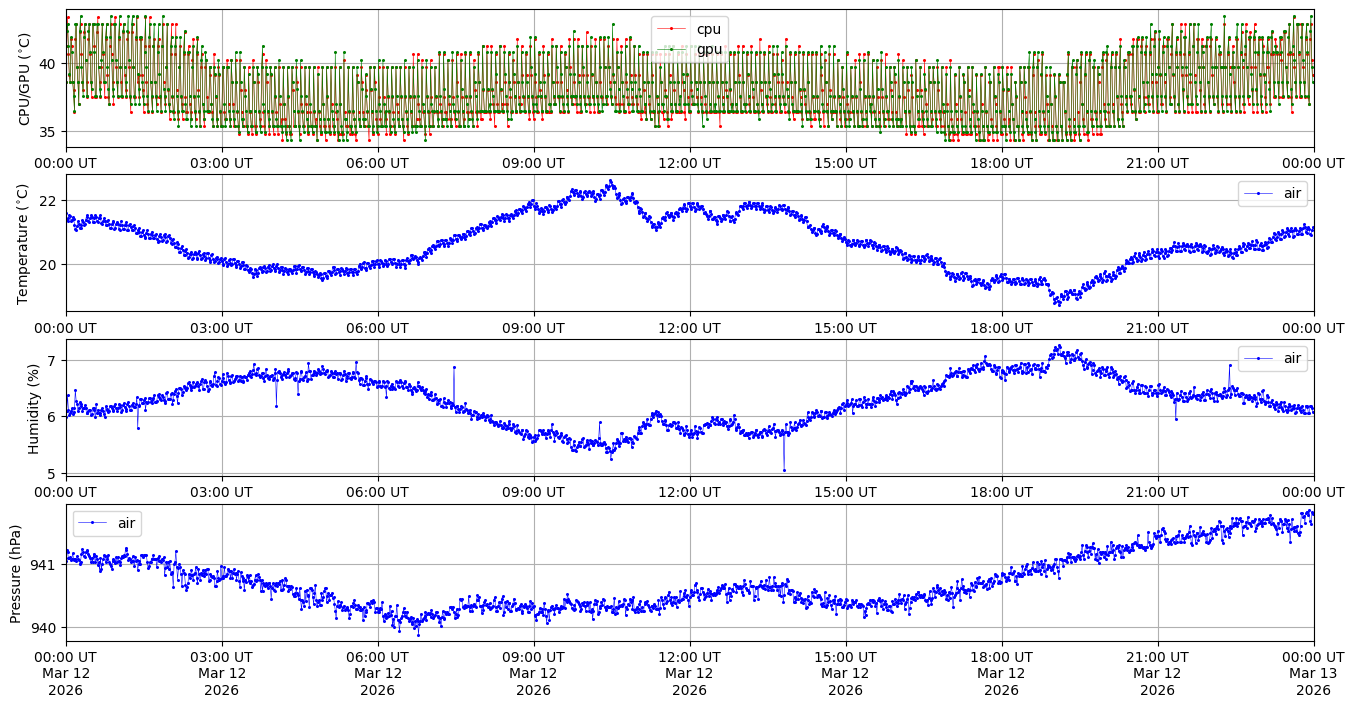Click 18:00 UT tick below the Humidity chart
The height and width of the screenshot is (707, 1354).
tap(1001, 492)
